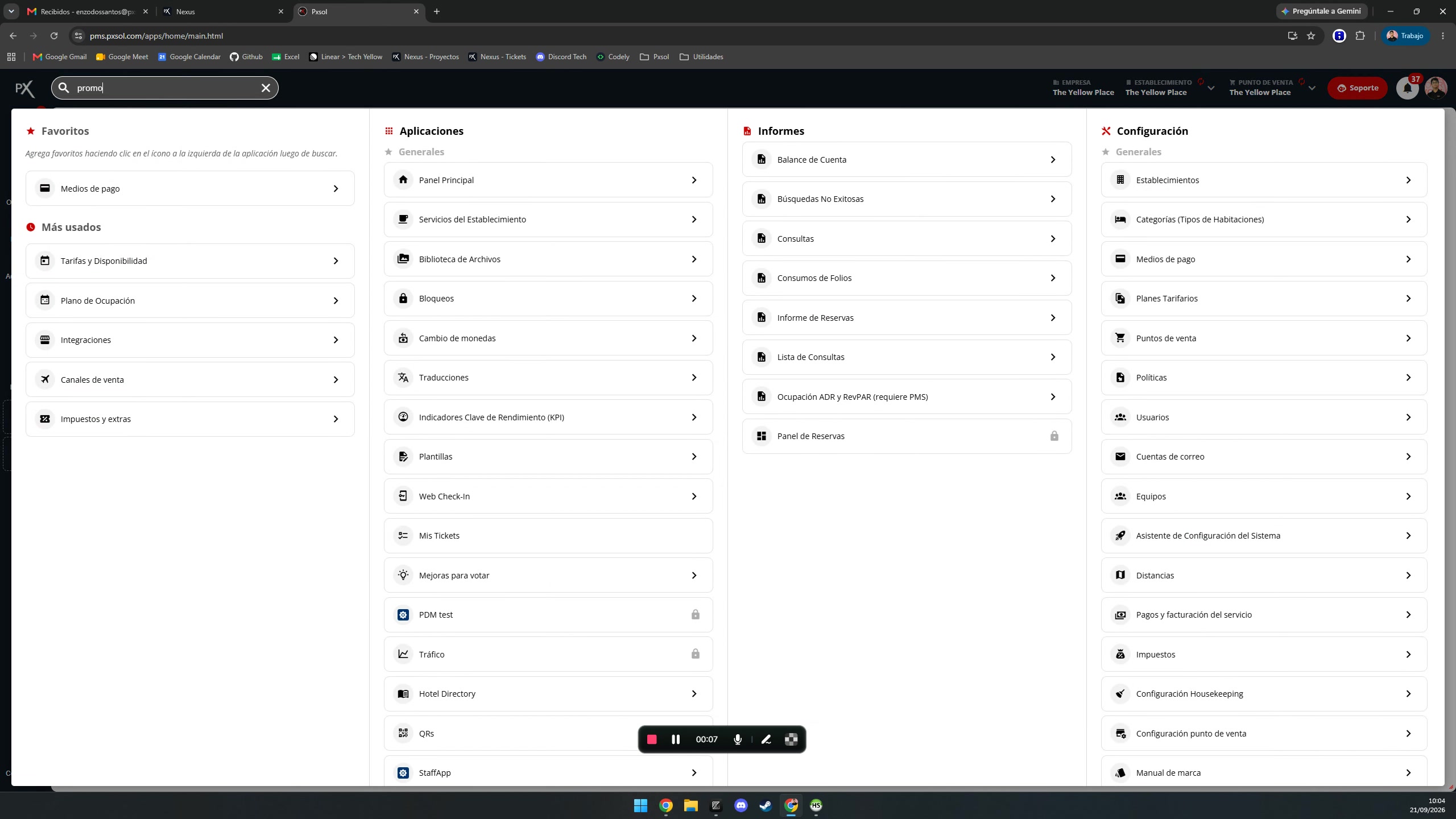Click the Canales de venta plane icon

tap(45, 379)
